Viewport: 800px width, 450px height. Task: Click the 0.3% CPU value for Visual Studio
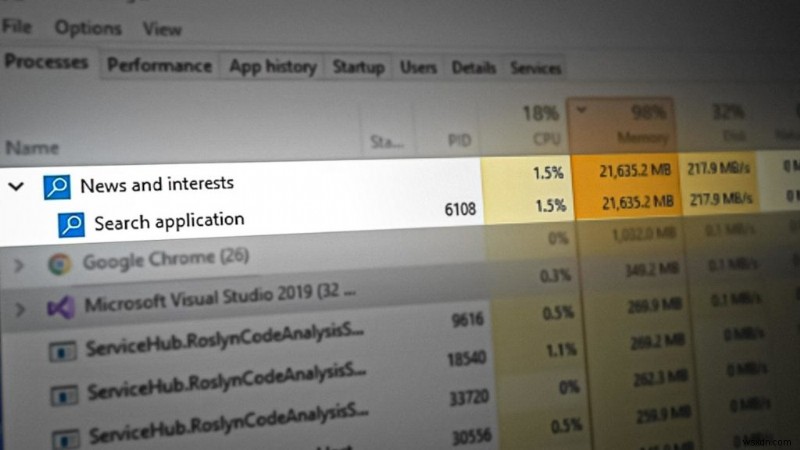click(555, 276)
